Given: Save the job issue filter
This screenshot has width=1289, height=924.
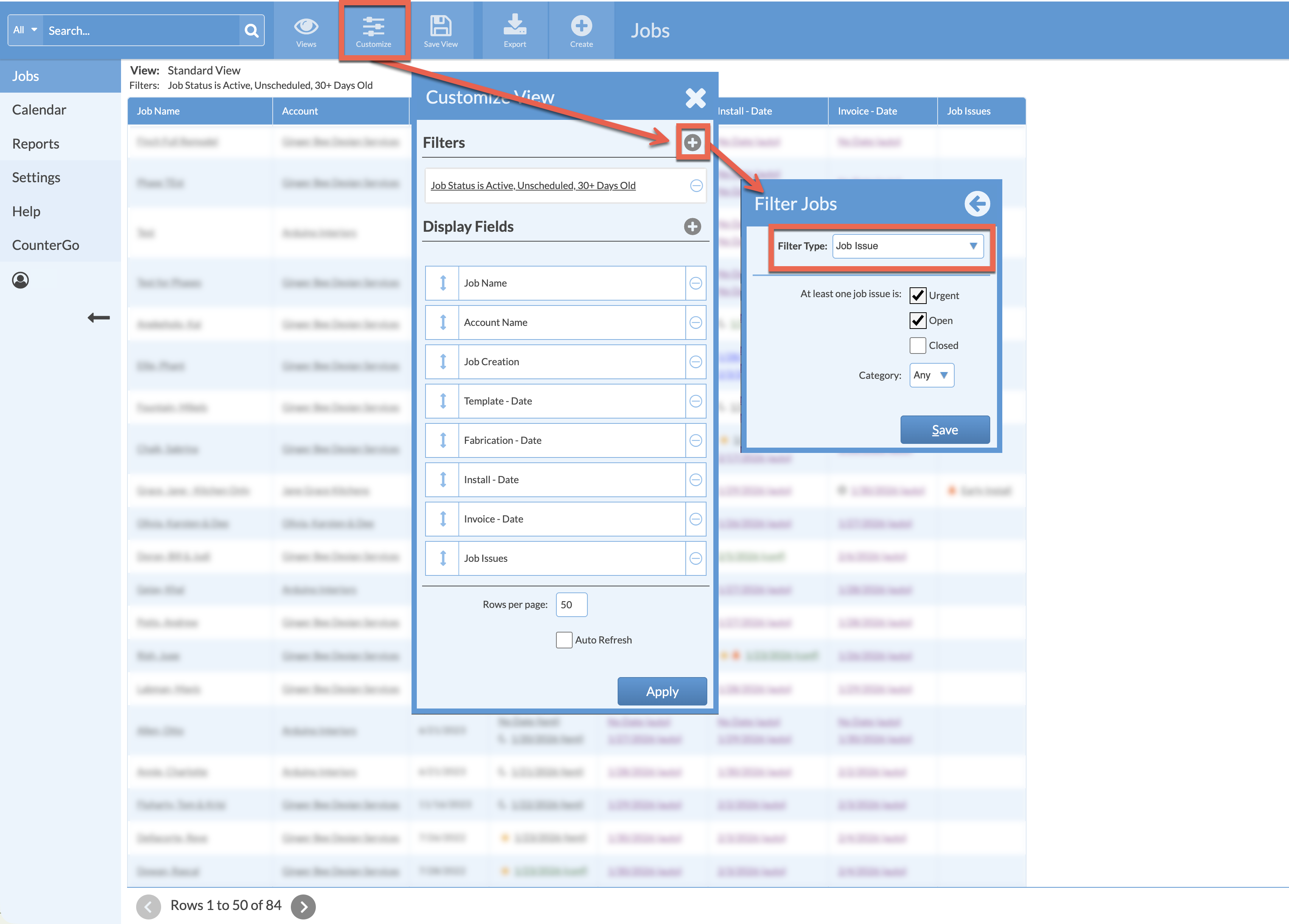Looking at the screenshot, I should (944, 430).
